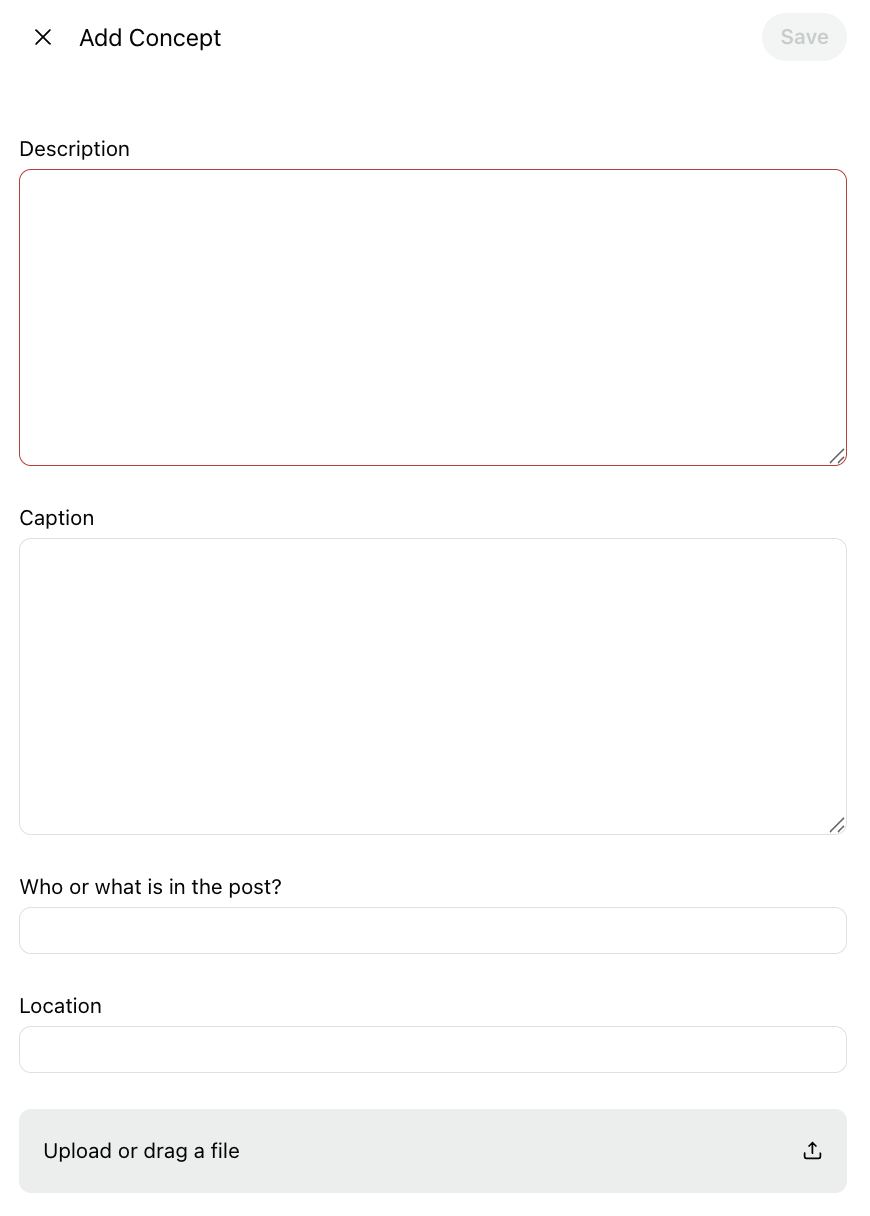Dismiss the form using the X icon
This screenshot has height=1216, width=870.
click(43, 37)
